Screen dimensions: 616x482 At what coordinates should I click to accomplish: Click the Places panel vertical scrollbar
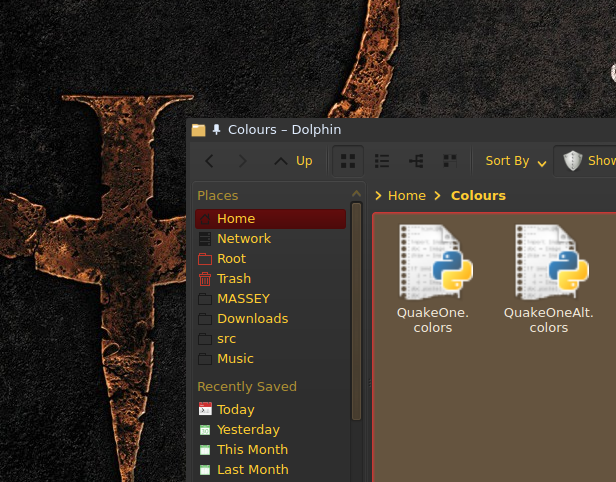(356, 311)
